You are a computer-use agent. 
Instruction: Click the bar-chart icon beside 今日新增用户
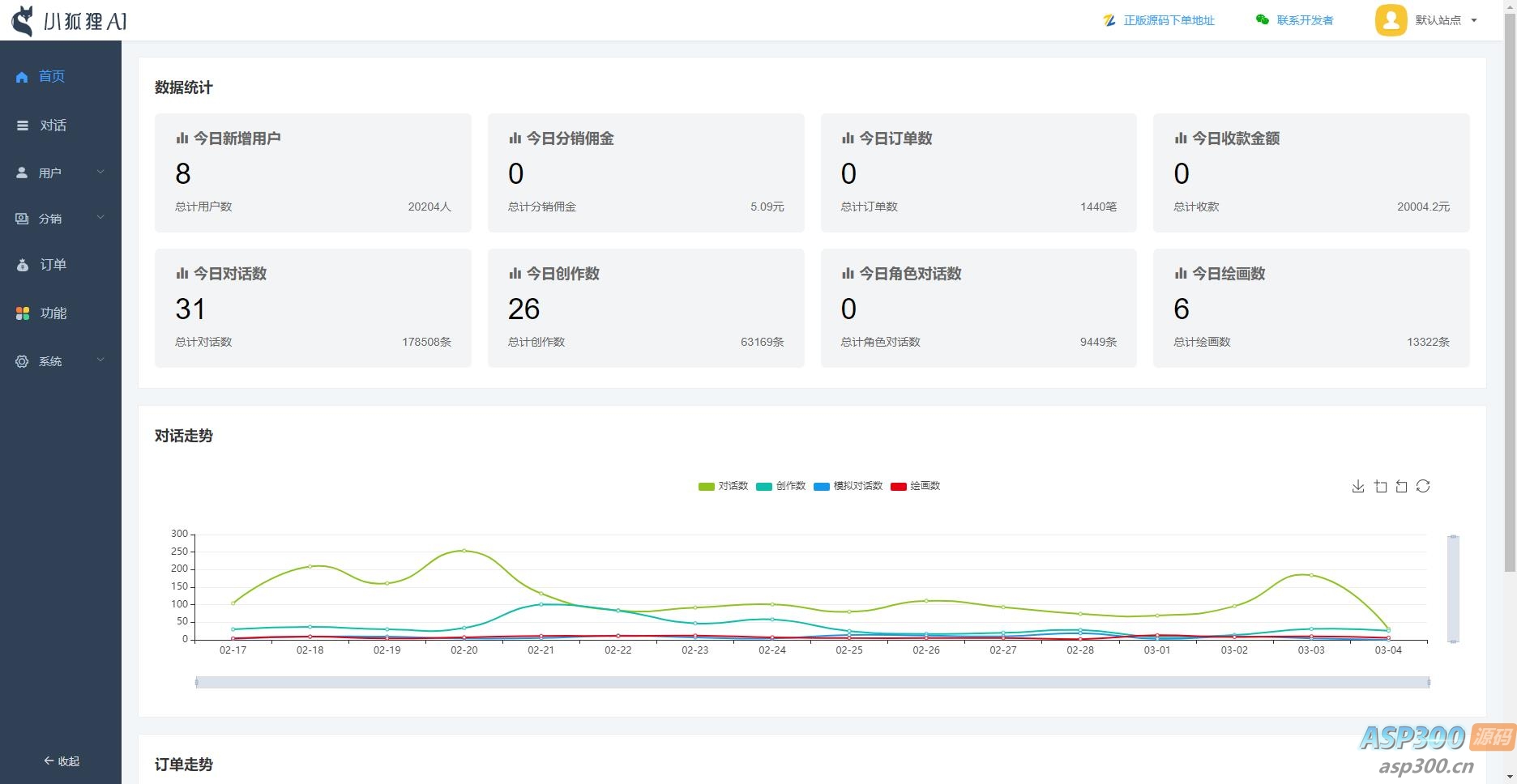[x=182, y=138]
